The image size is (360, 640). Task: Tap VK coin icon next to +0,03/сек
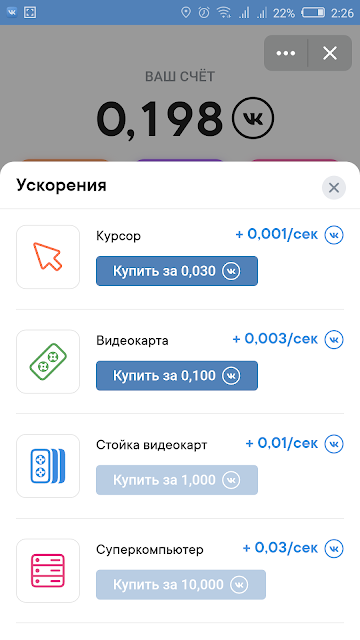coord(334,548)
